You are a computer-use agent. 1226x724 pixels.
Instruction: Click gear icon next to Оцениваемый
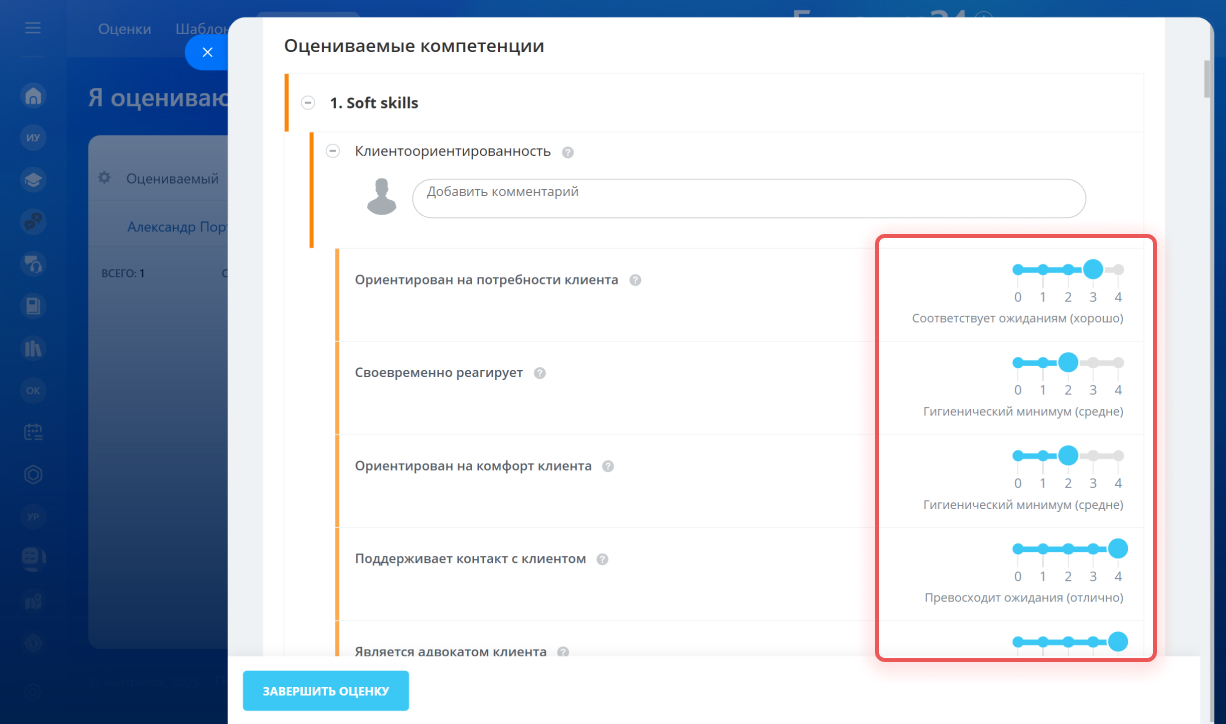tap(104, 178)
